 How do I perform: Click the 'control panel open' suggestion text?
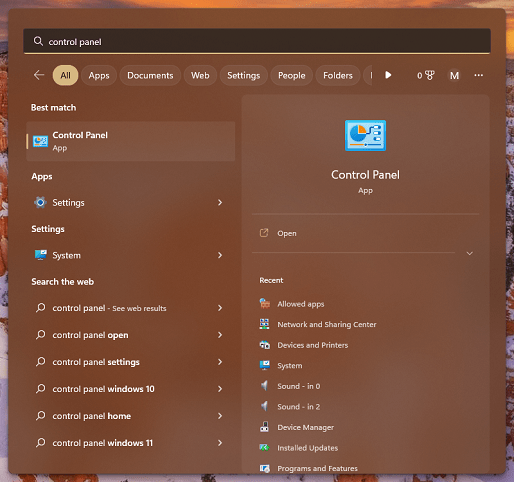[90, 335]
